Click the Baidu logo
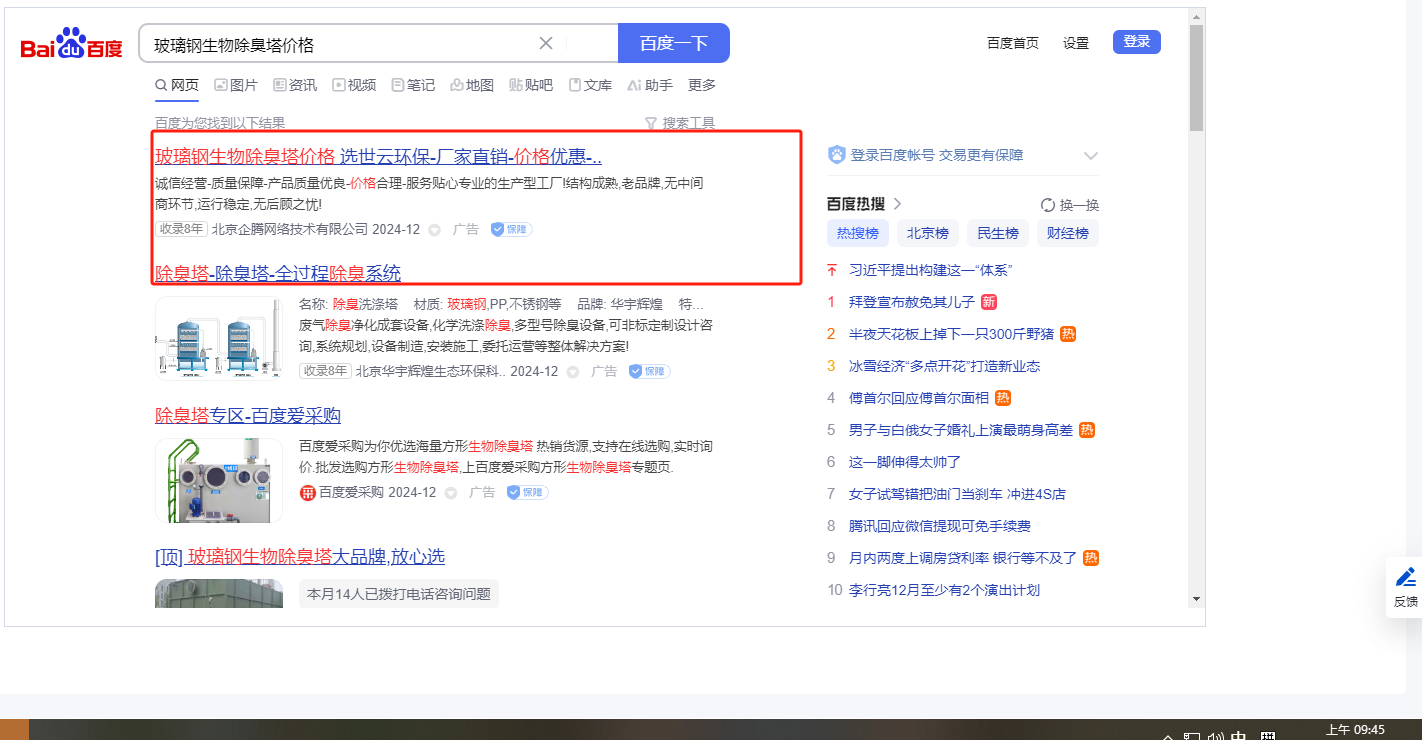Viewport: 1422px width, 740px height. pyautogui.click(x=71, y=45)
